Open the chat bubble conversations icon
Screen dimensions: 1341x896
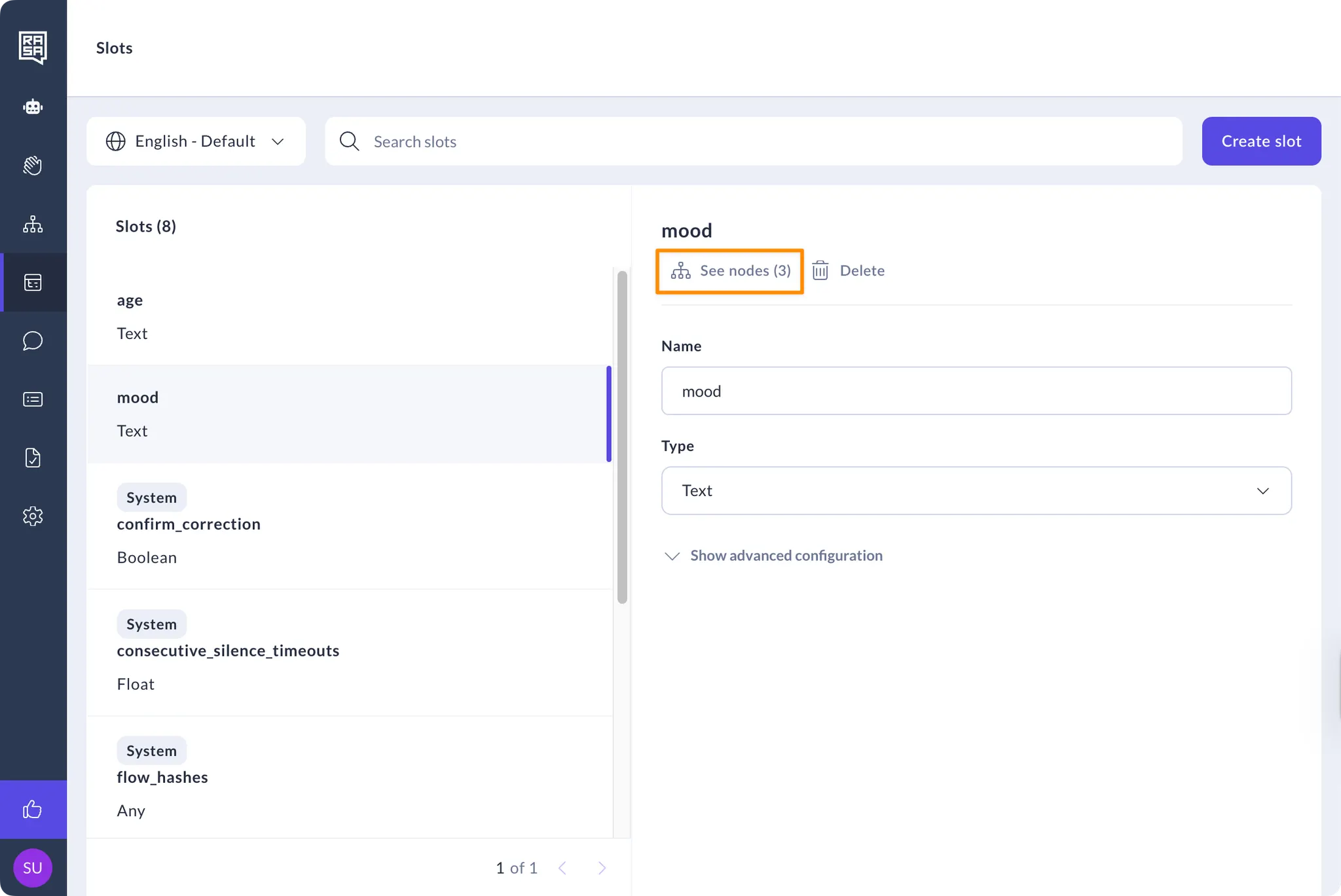coord(33,341)
